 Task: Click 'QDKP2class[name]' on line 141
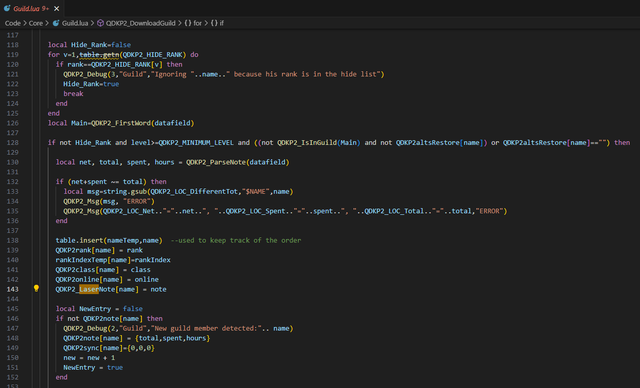[x=87, y=270]
